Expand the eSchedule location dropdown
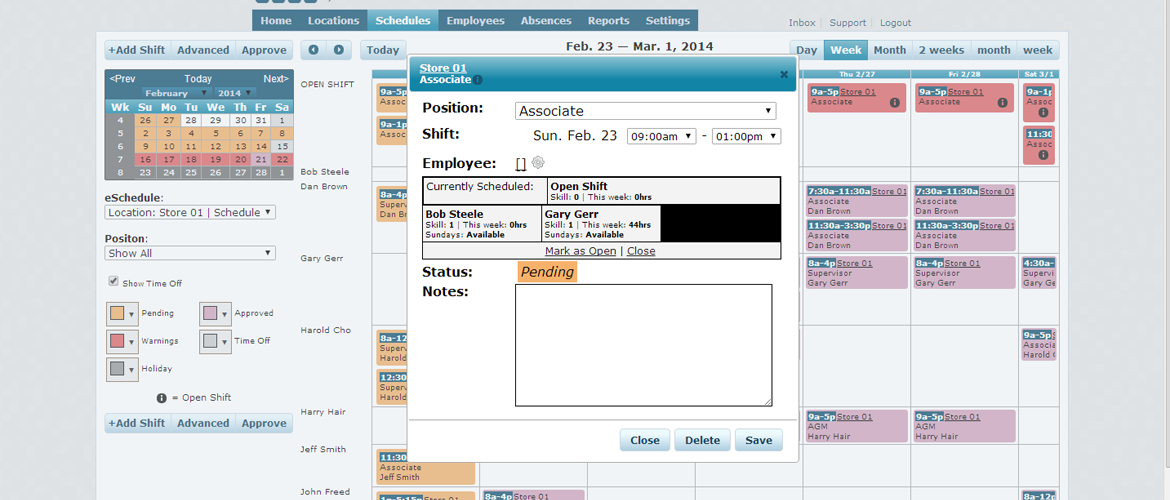This screenshot has height=500, width=1170. pyautogui.click(x=190, y=213)
